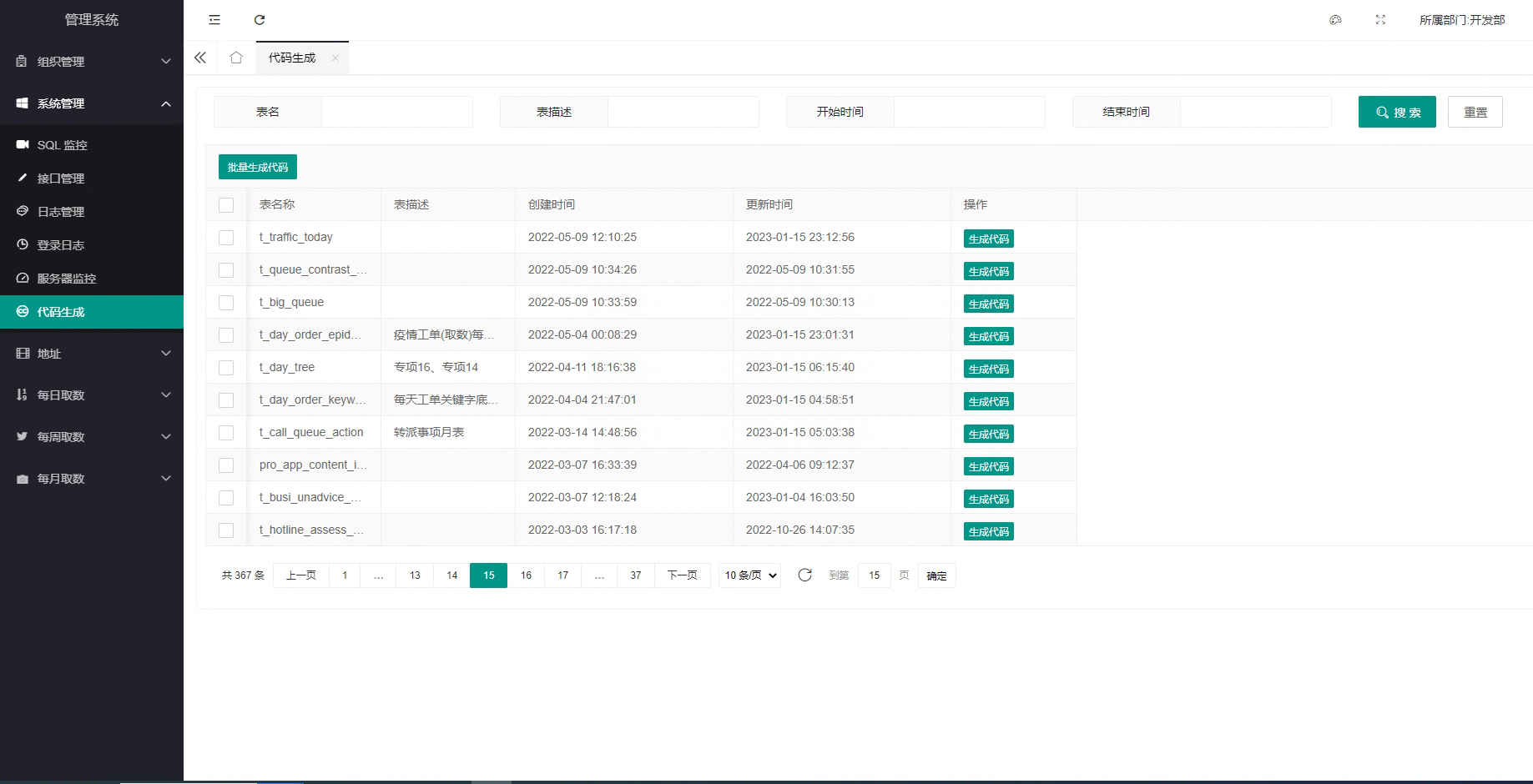Click the 每月取数 camera icon
Screen dimensions: 1533x784
(x=22, y=479)
